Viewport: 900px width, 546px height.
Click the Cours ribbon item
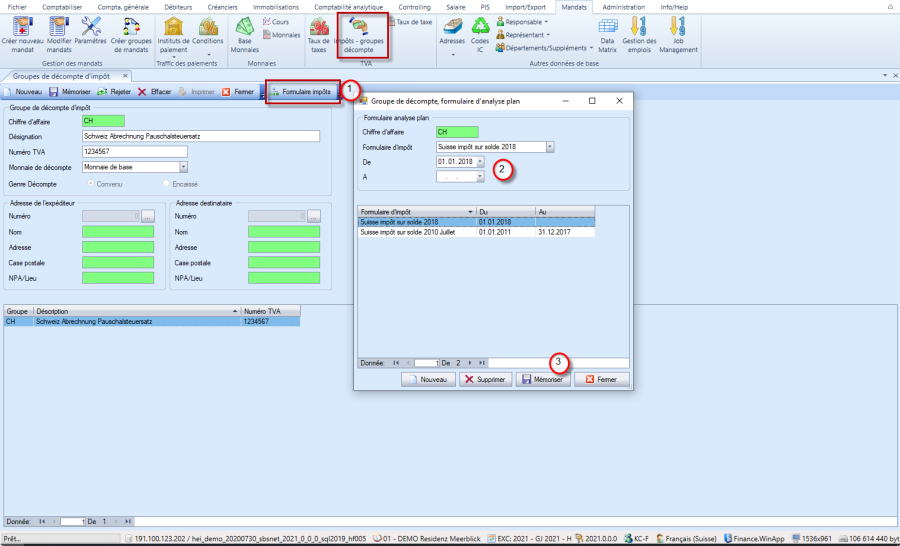(x=276, y=22)
